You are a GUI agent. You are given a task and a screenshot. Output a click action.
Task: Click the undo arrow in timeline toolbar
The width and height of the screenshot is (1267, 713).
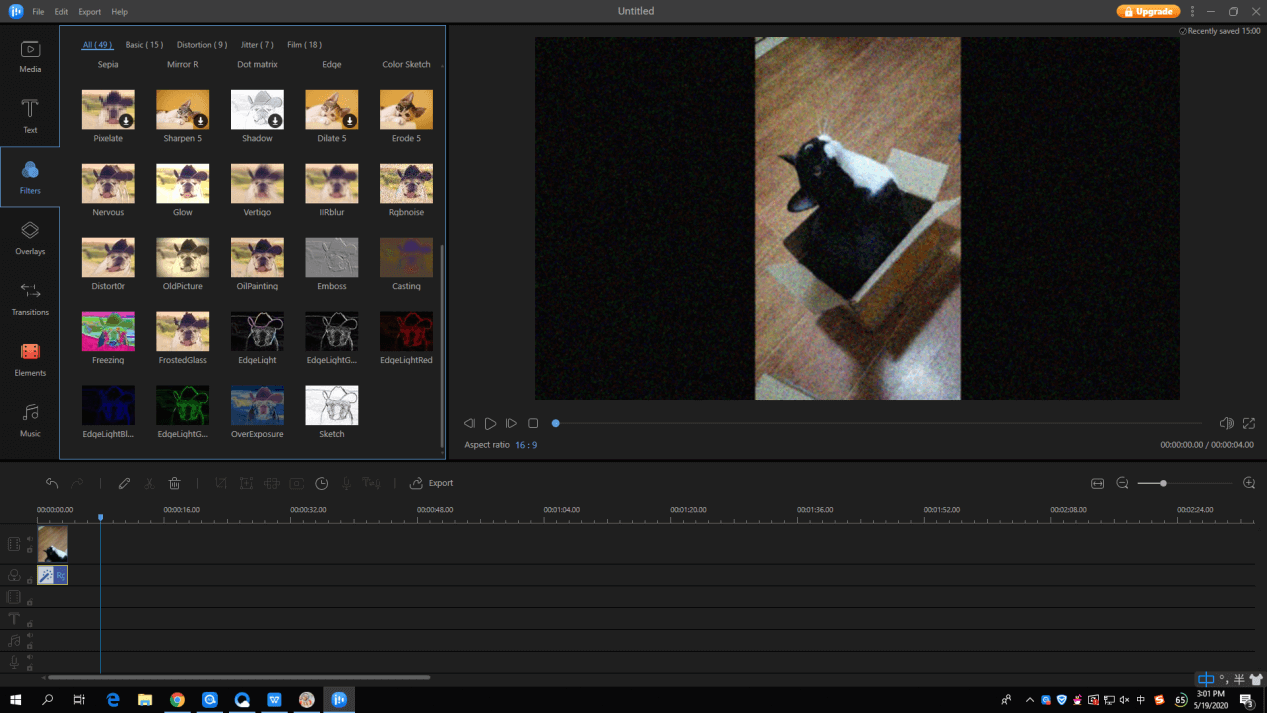pos(52,483)
